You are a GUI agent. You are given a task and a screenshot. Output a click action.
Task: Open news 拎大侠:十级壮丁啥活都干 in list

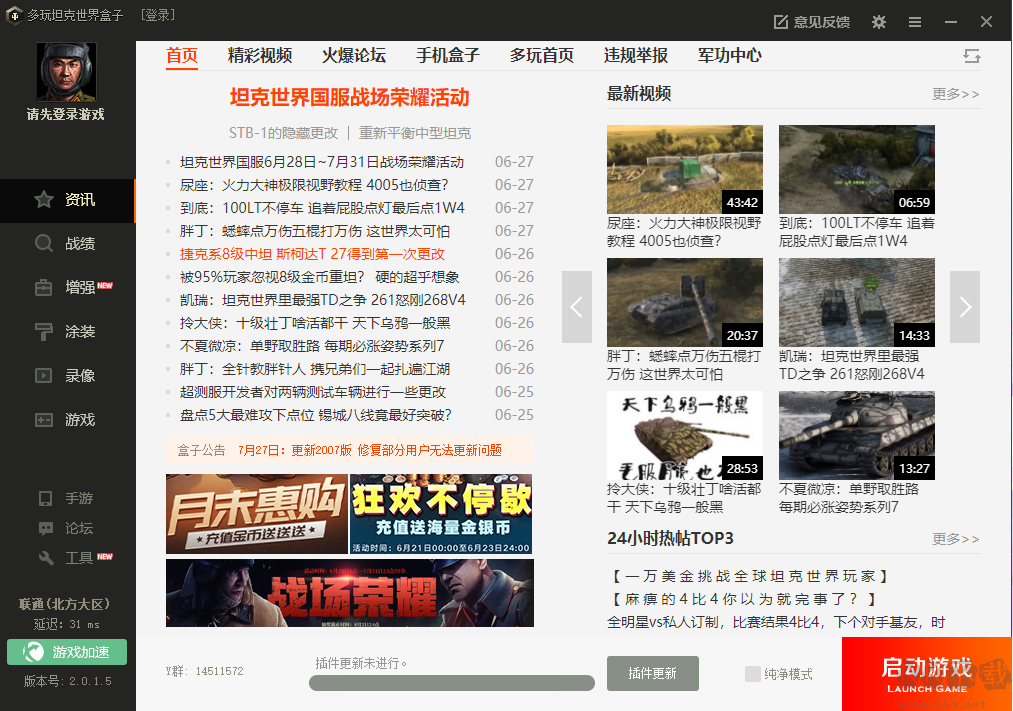click(x=315, y=324)
